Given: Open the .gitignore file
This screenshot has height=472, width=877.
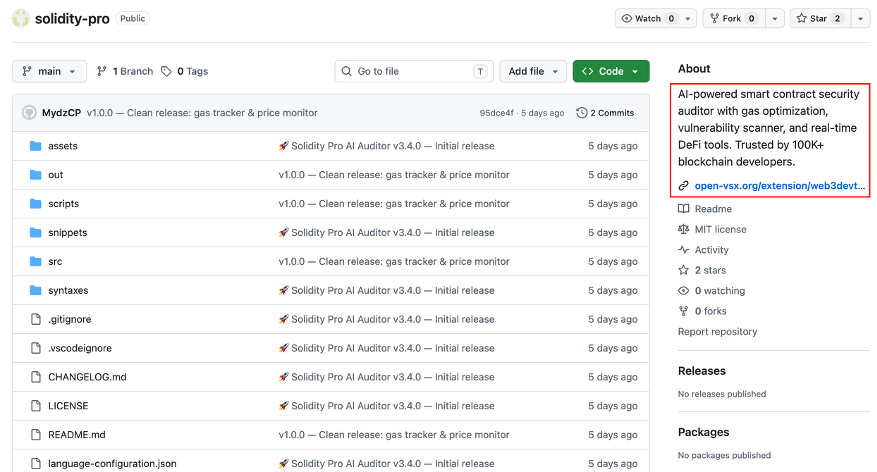Looking at the screenshot, I should click(x=69, y=319).
